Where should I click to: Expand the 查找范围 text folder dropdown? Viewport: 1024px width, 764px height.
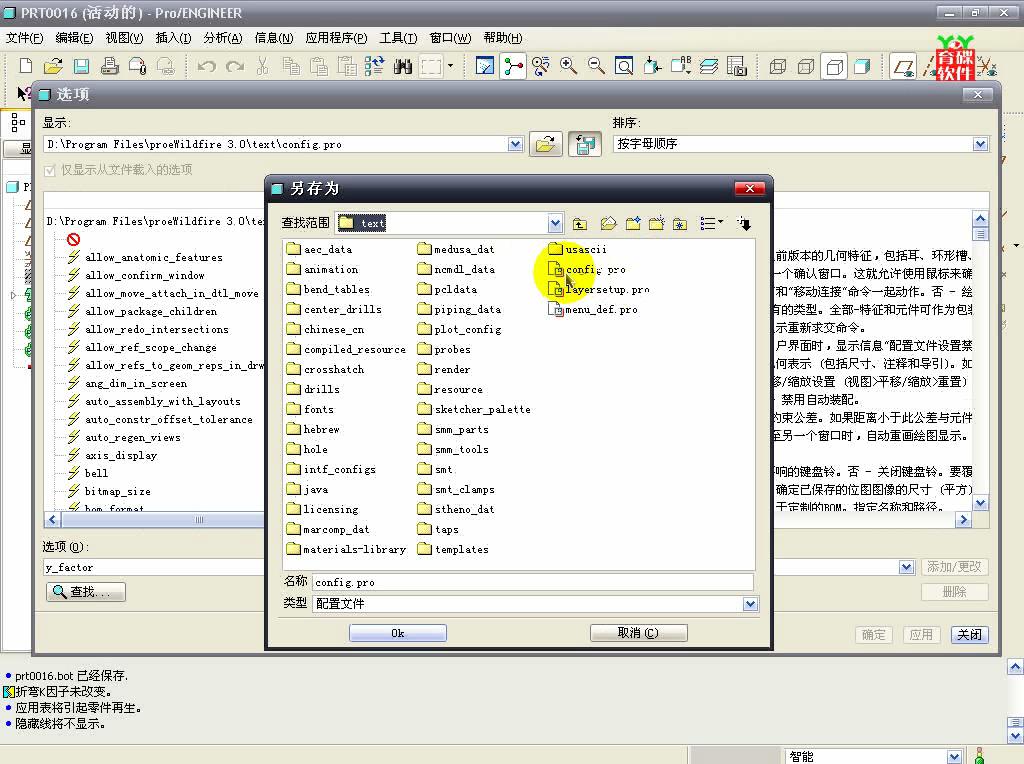tap(554, 224)
